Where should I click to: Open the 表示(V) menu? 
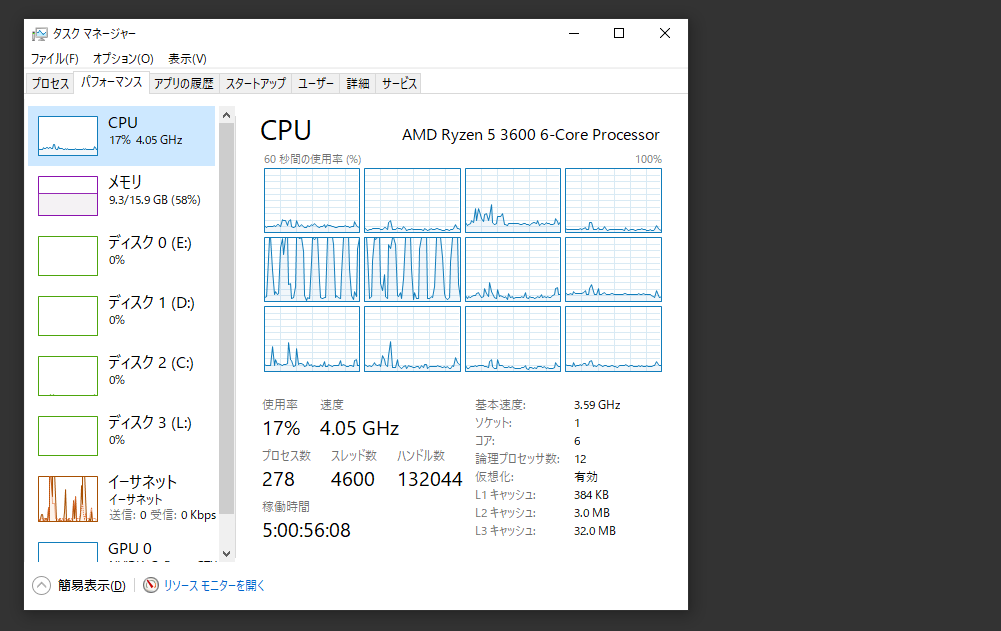[187, 59]
